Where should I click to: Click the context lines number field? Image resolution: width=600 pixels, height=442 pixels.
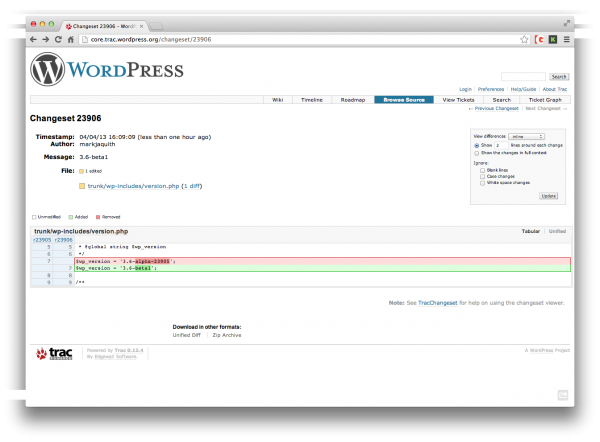(501, 145)
